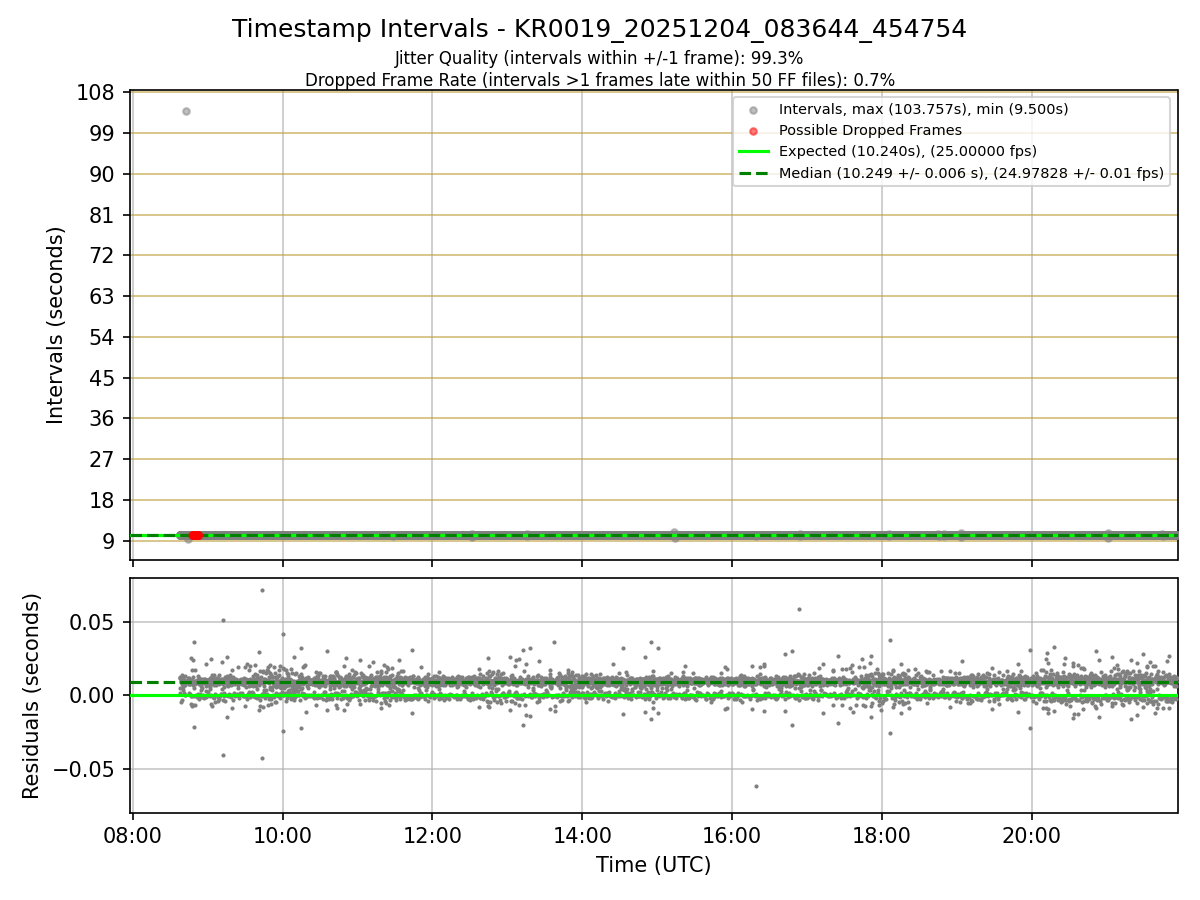Click the legend entry 'Possible Dropped Frames'
This screenshot has width=1200, height=900.
coord(870,130)
